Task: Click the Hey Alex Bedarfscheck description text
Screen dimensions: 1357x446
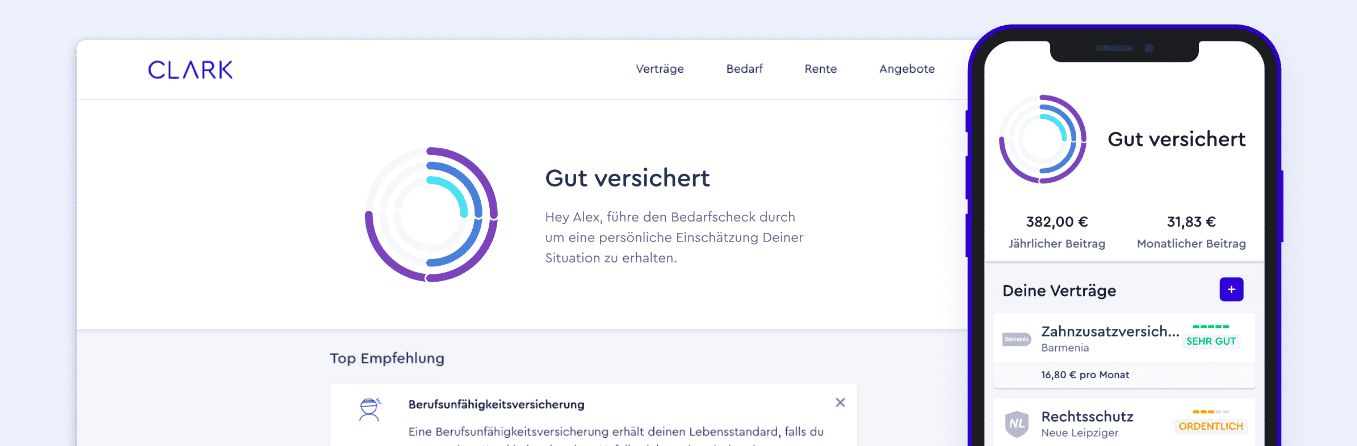Action: pos(674,237)
